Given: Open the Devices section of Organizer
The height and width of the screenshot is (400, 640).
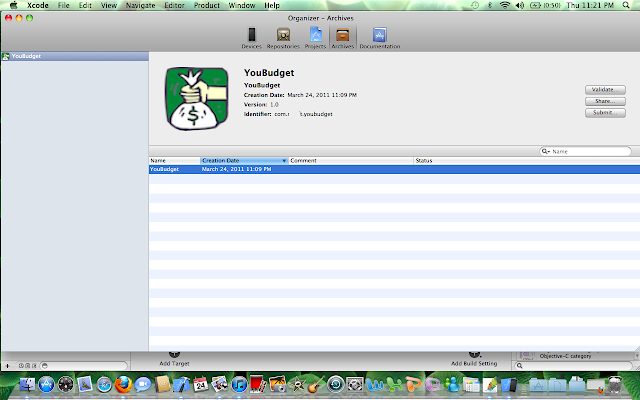Looking at the screenshot, I should (x=251, y=38).
